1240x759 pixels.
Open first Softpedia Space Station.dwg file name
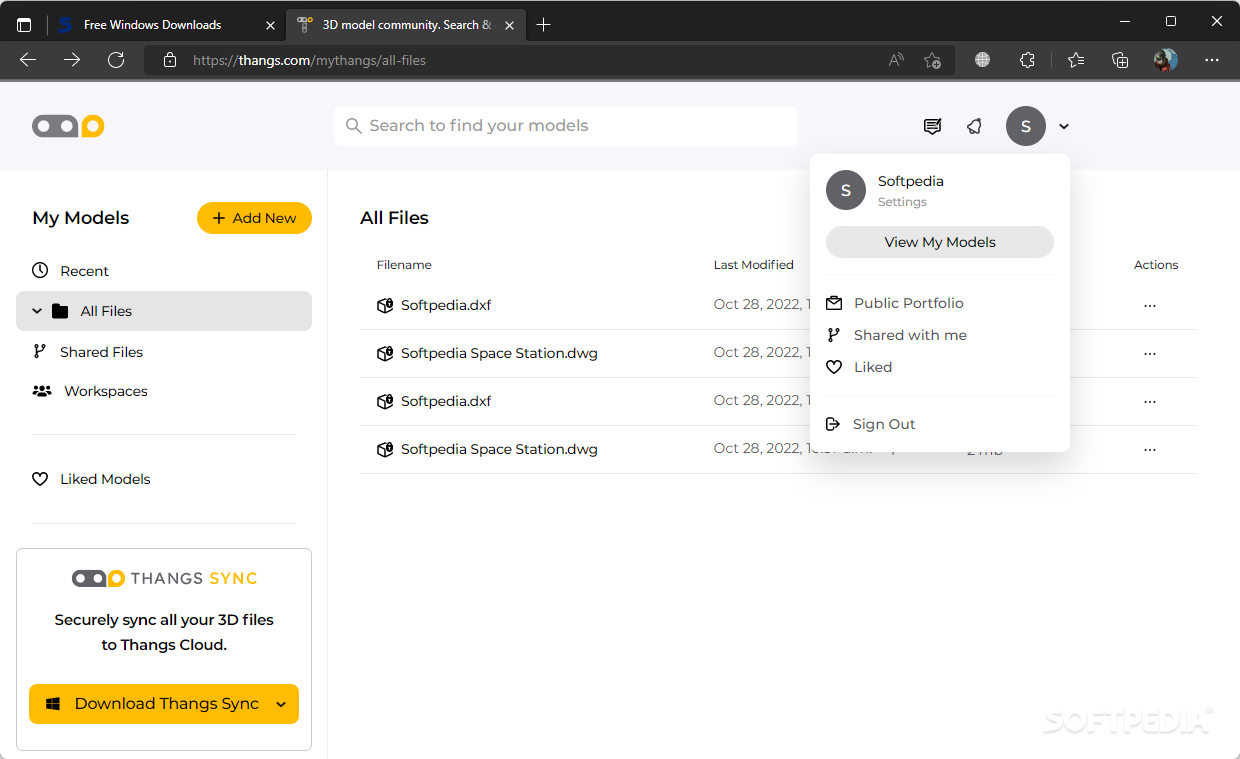[499, 353]
